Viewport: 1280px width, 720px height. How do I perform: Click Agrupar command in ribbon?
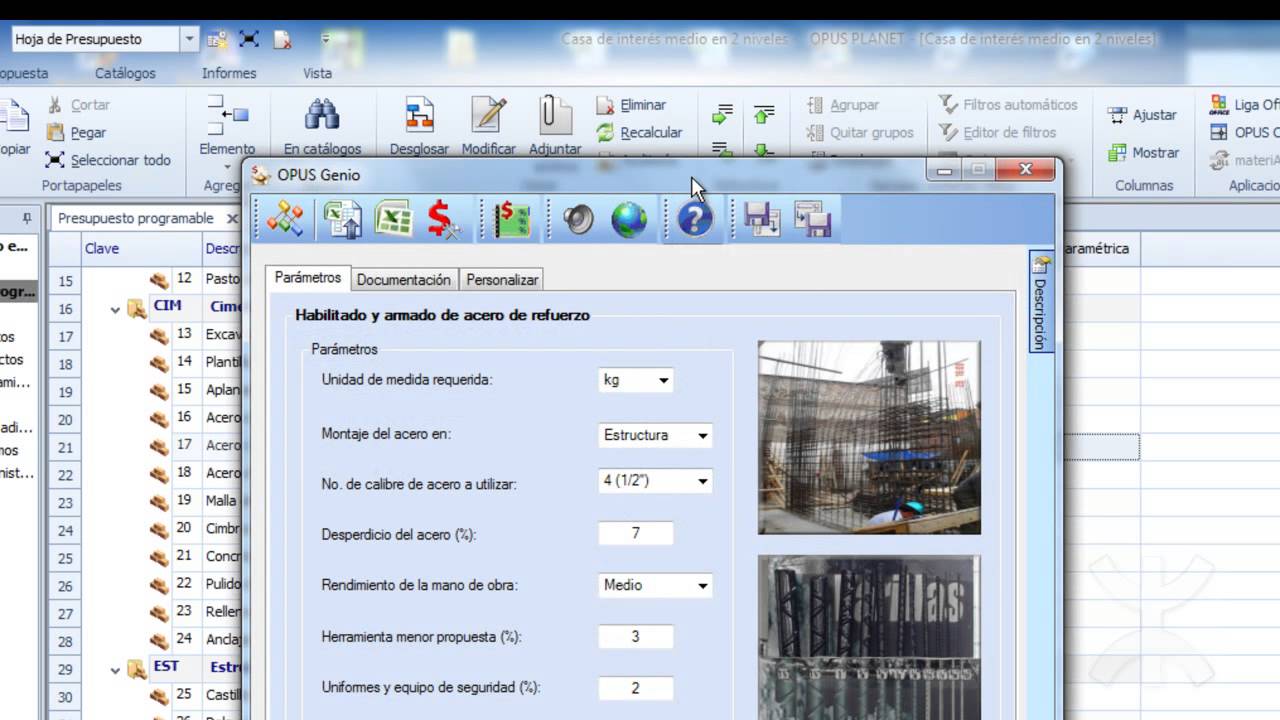[x=842, y=104]
